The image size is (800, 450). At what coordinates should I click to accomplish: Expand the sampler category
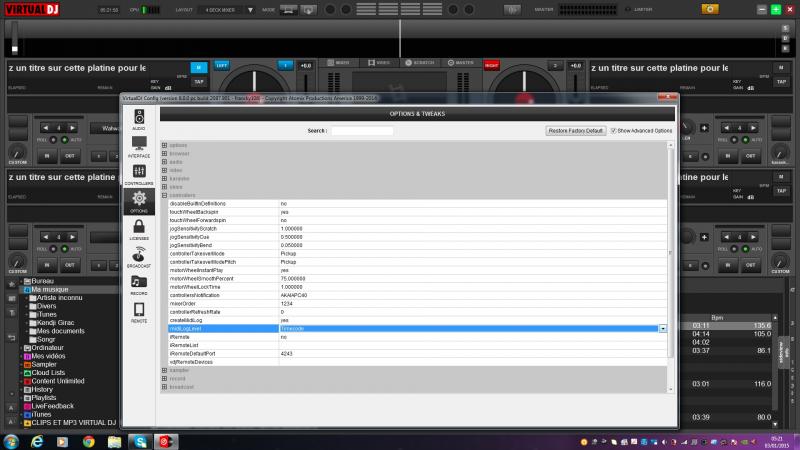[x=164, y=370]
